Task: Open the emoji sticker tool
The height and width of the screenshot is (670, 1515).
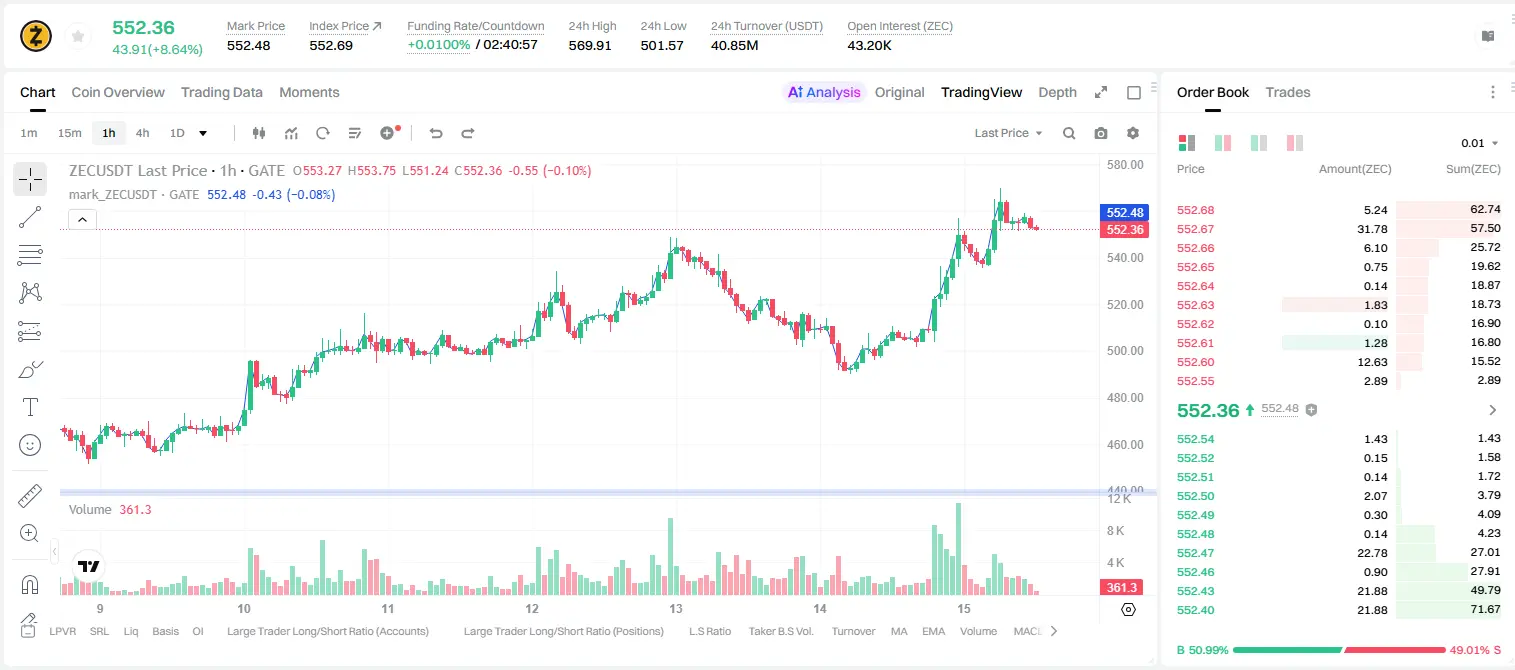Action: point(30,445)
